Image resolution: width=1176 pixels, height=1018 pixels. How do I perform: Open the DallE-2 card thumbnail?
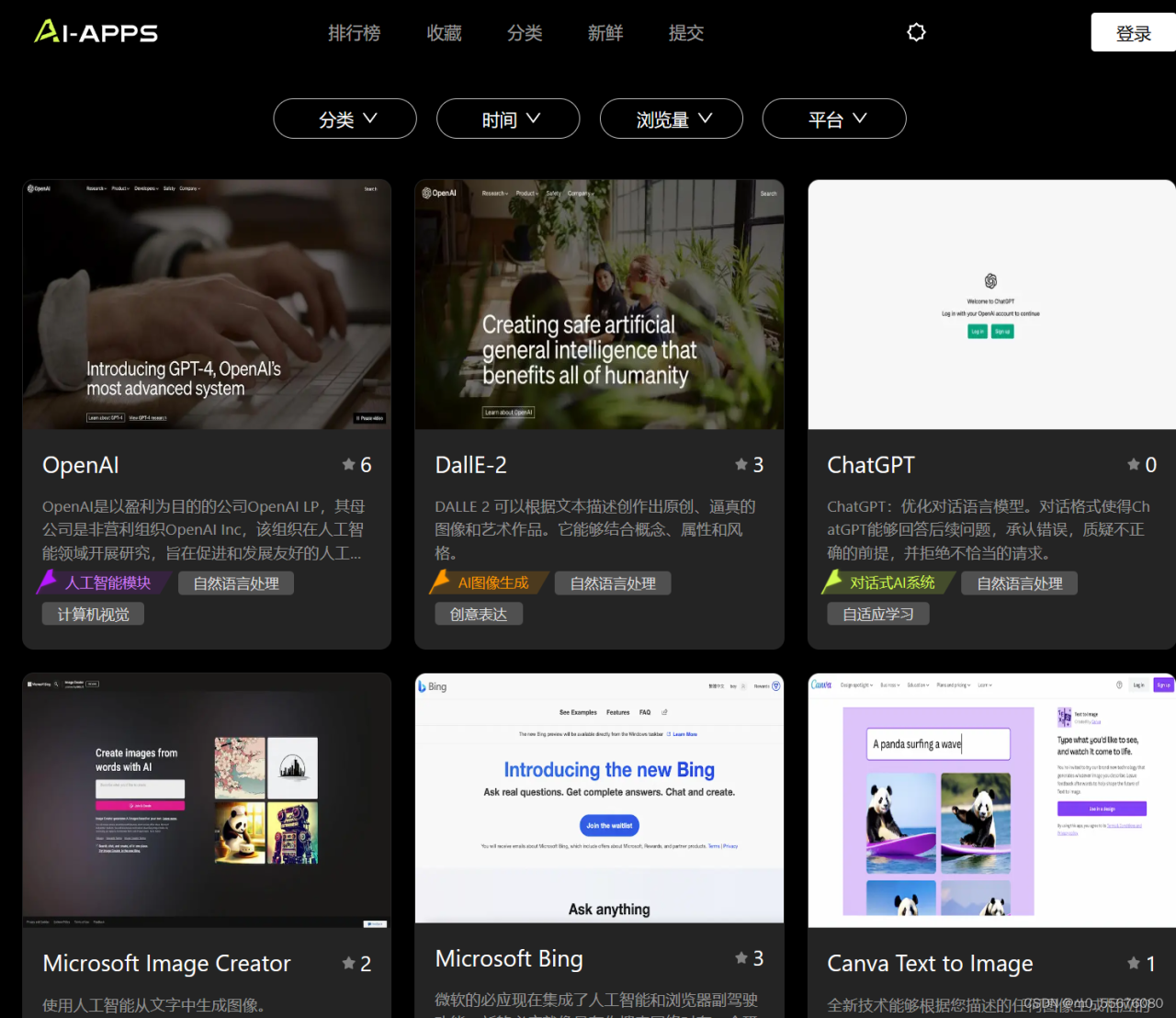[599, 304]
